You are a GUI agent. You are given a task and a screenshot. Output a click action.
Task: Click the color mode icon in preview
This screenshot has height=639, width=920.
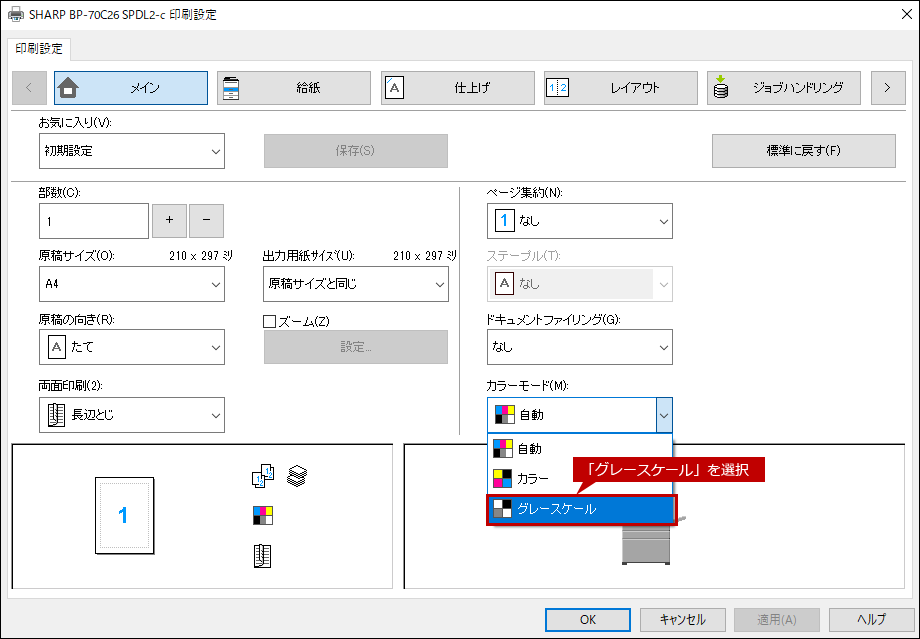[x=262, y=516]
